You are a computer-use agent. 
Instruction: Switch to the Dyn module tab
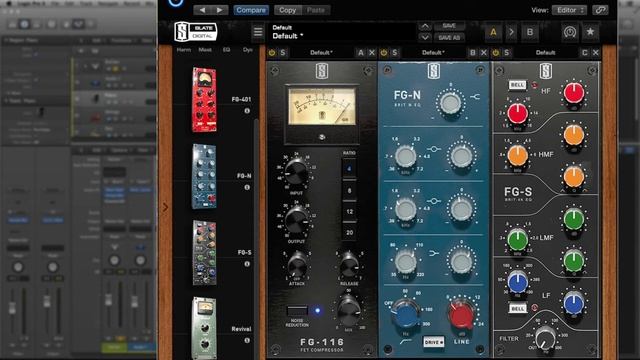tap(247, 50)
